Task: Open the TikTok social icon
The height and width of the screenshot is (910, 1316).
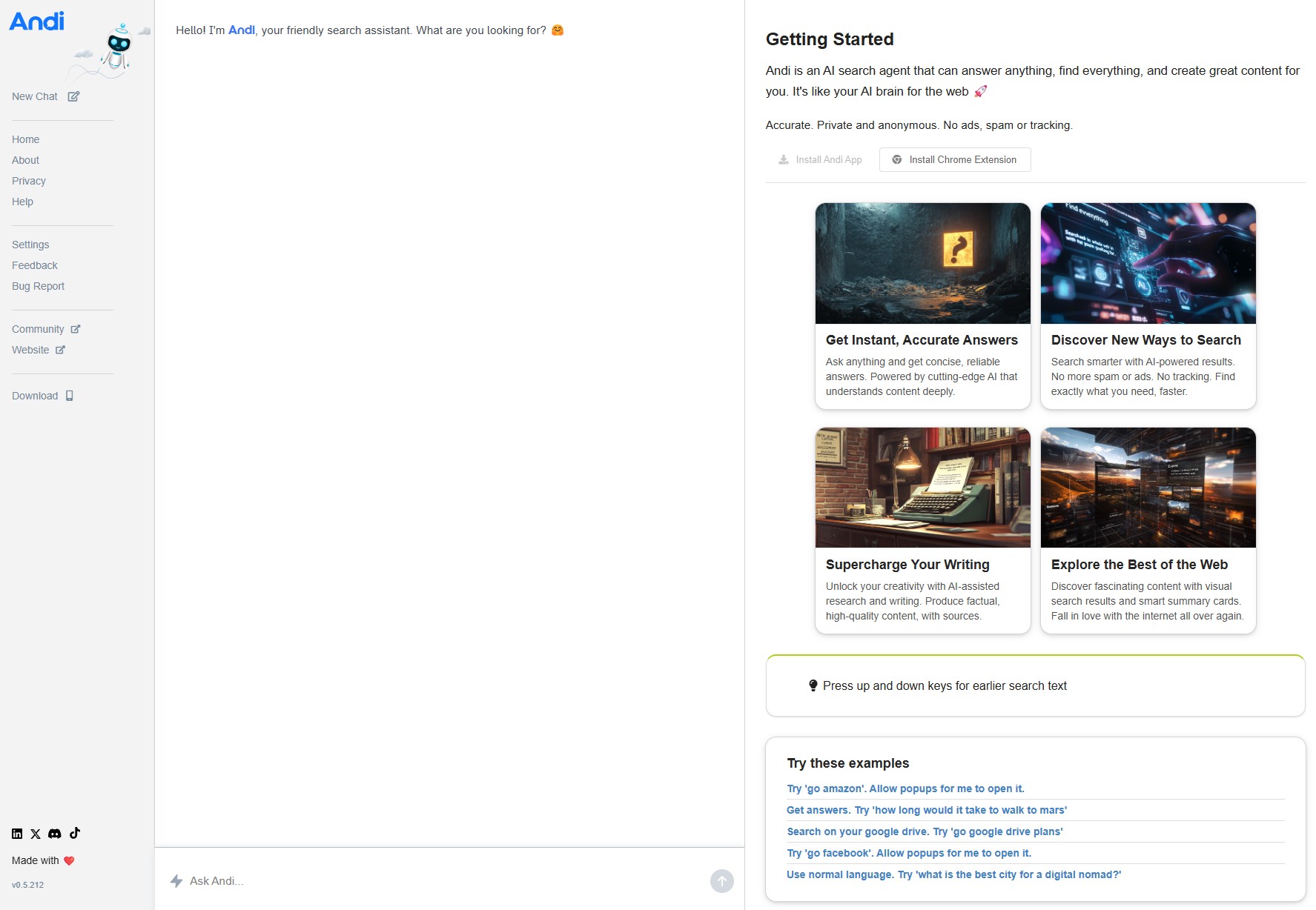Action: 75,833
